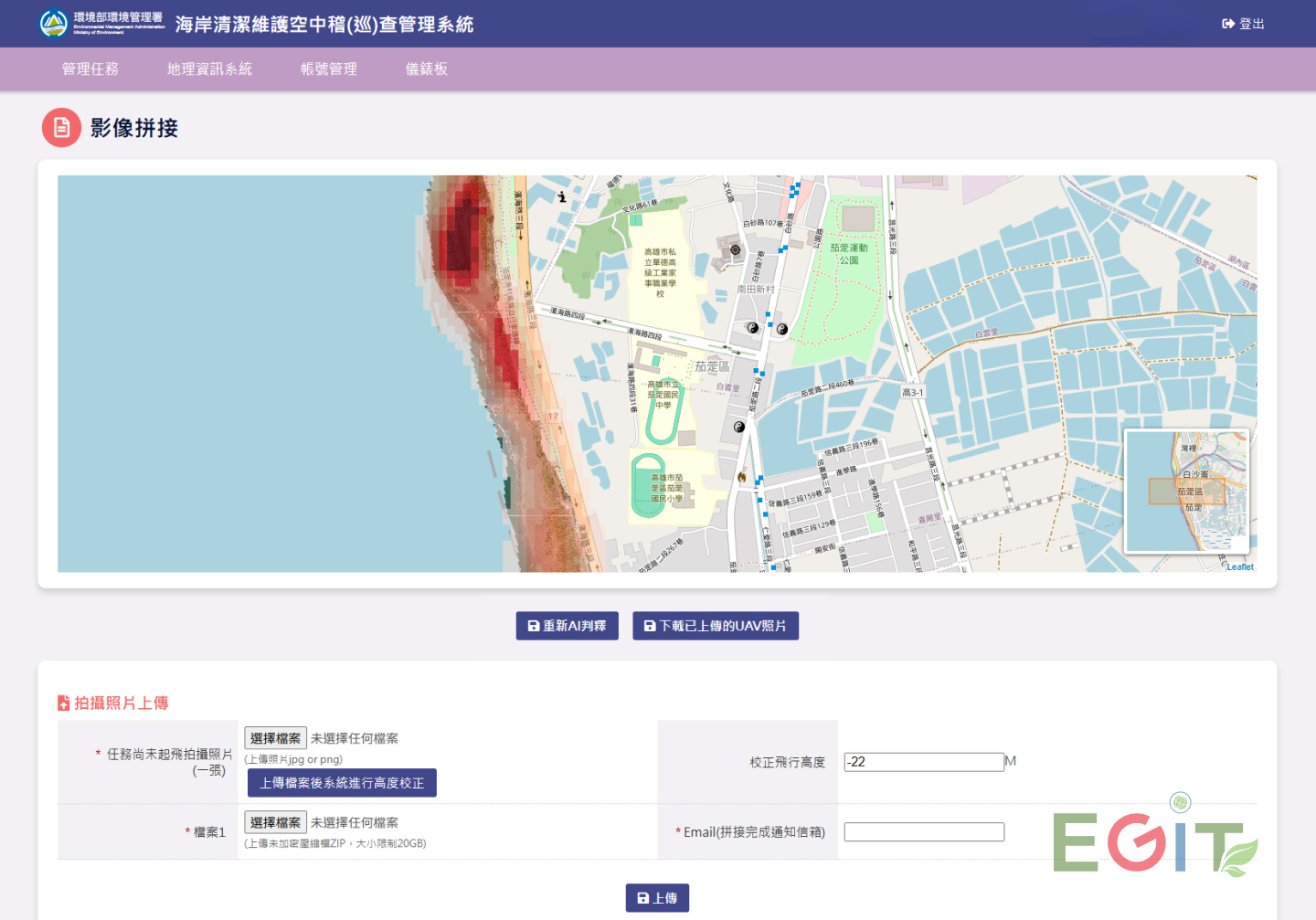Choose file for 任務尚未起飛拍攝照片
Viewport: 1316px width, 920px height.
pos(275,738)
